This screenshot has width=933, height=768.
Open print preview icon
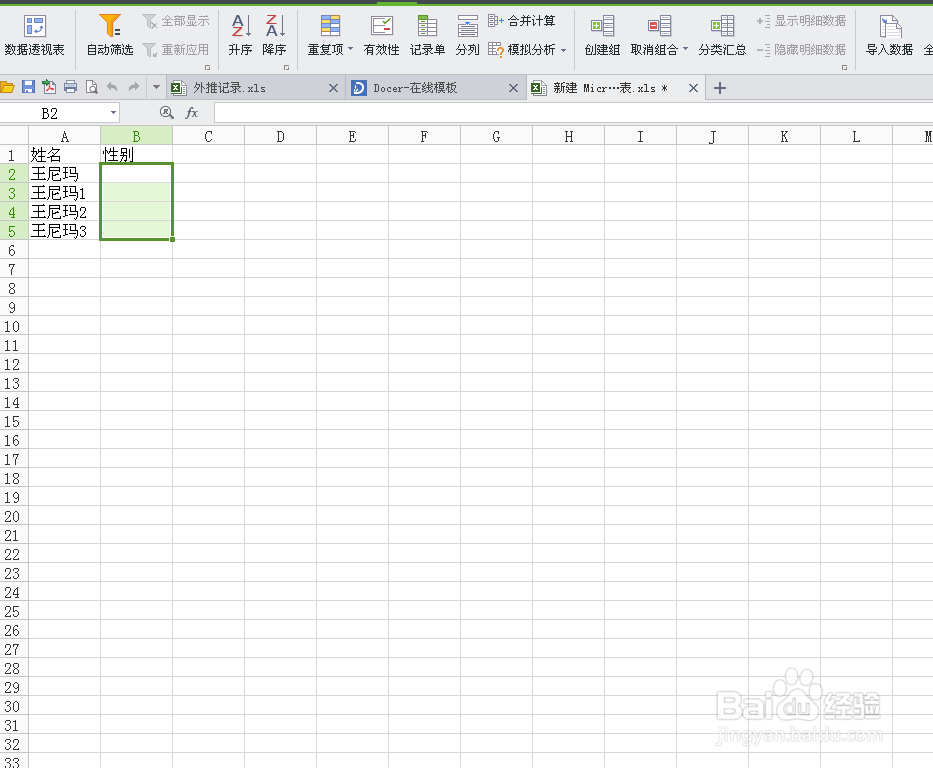tap(91, 87)
